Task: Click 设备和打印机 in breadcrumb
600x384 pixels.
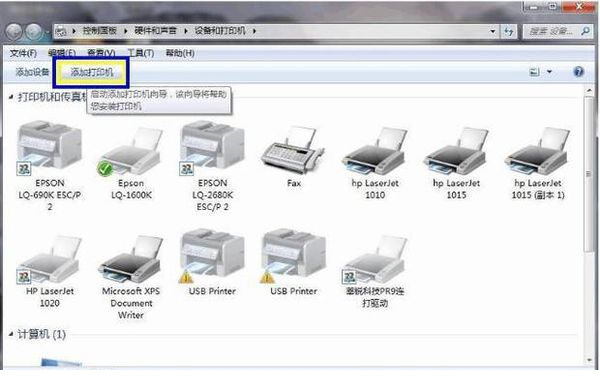Action: click(220, 31)
